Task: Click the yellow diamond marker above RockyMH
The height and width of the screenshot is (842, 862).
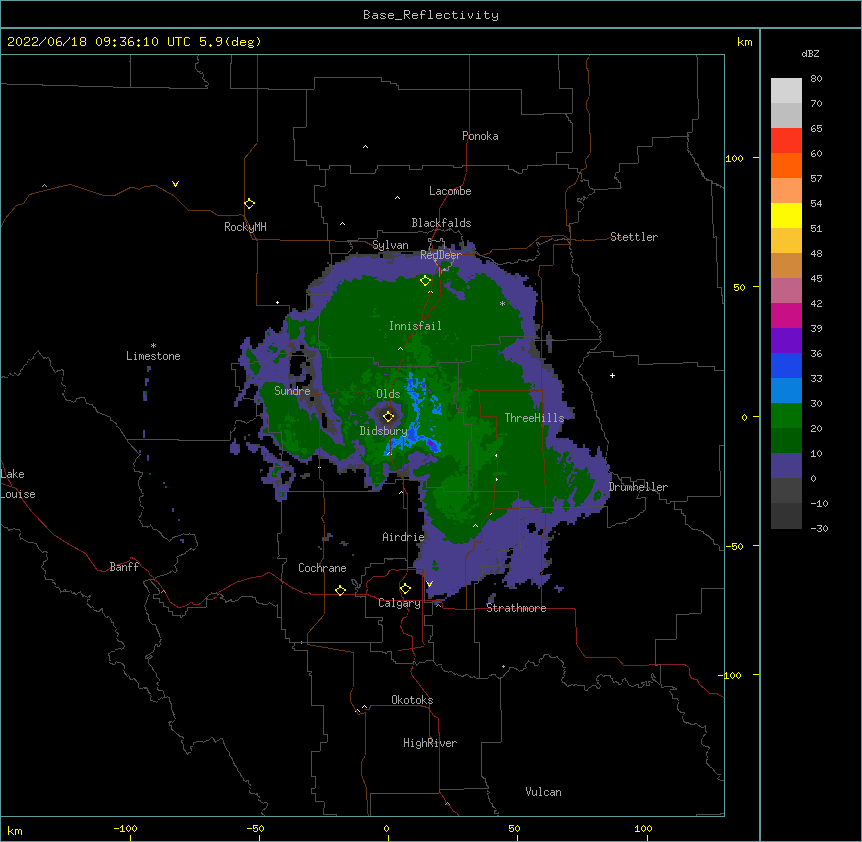Action: tap(249, 204)
